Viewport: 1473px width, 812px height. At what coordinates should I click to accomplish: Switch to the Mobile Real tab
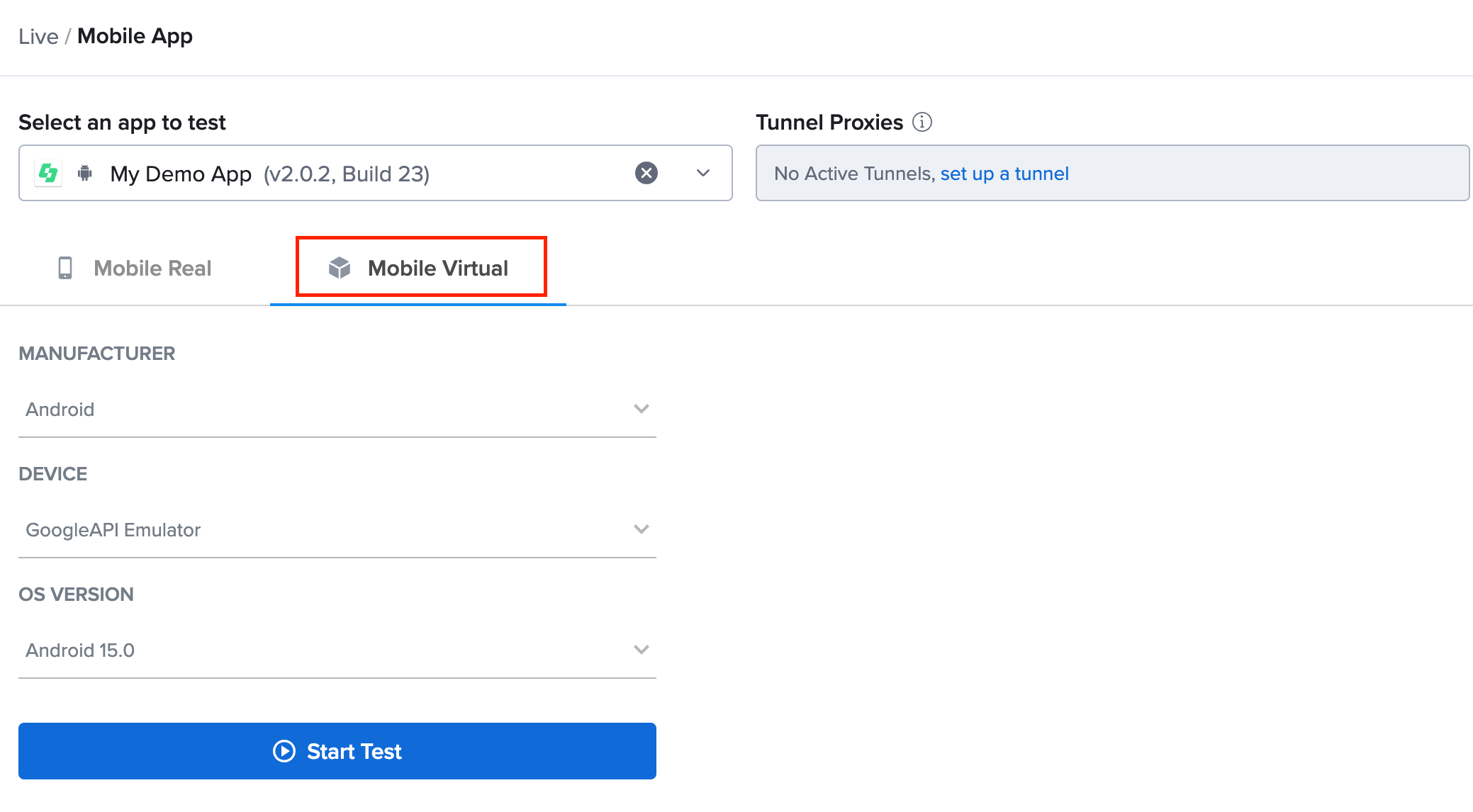152,268
